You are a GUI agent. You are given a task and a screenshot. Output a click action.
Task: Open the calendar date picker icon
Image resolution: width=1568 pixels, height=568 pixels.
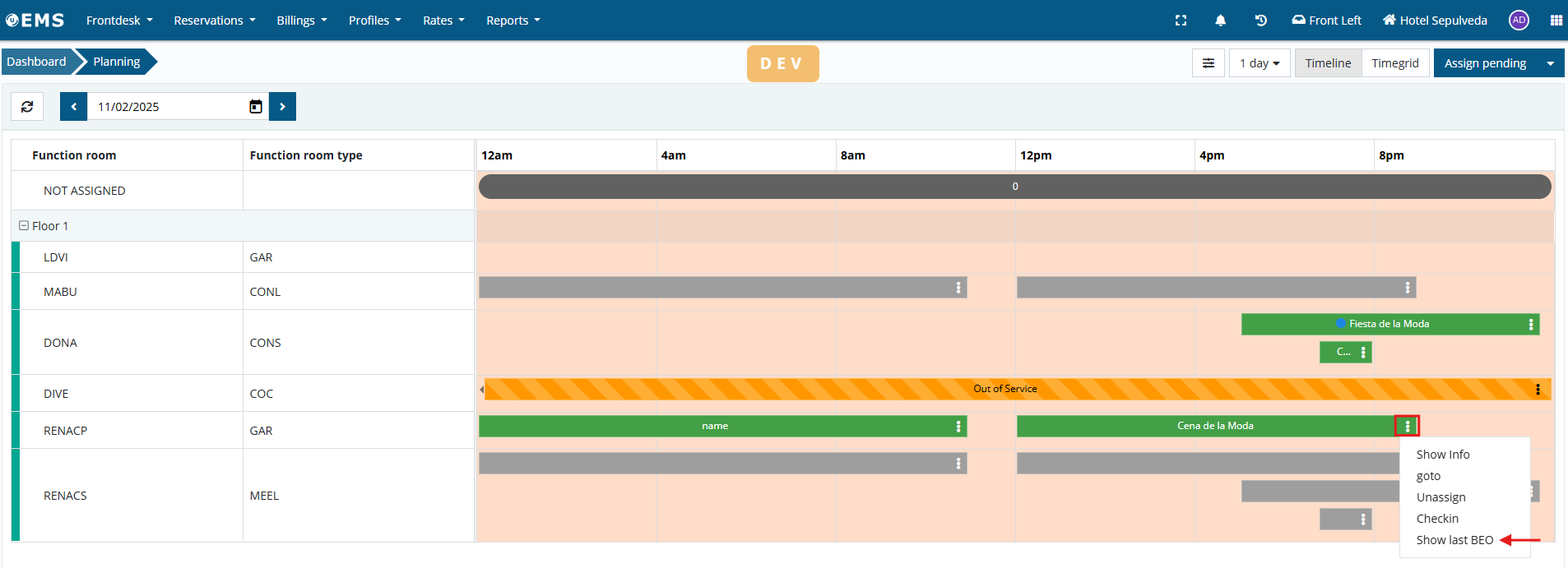[x=256, y=107]
